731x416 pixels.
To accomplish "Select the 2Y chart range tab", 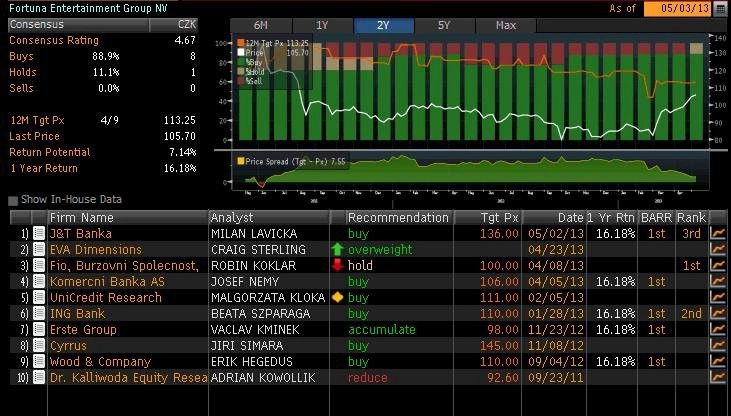I will [383, 25].
